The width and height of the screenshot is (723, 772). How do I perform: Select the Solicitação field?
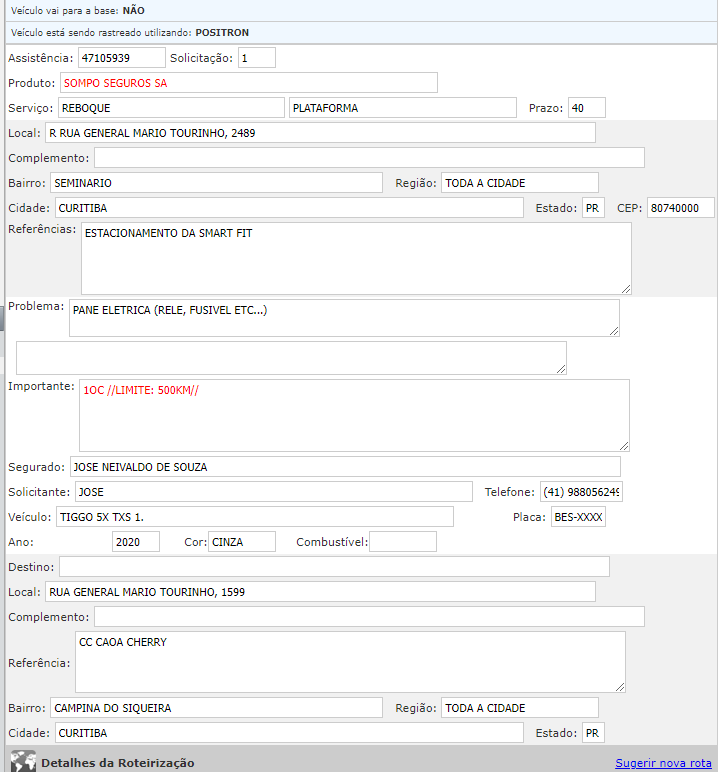click(256, 58)
